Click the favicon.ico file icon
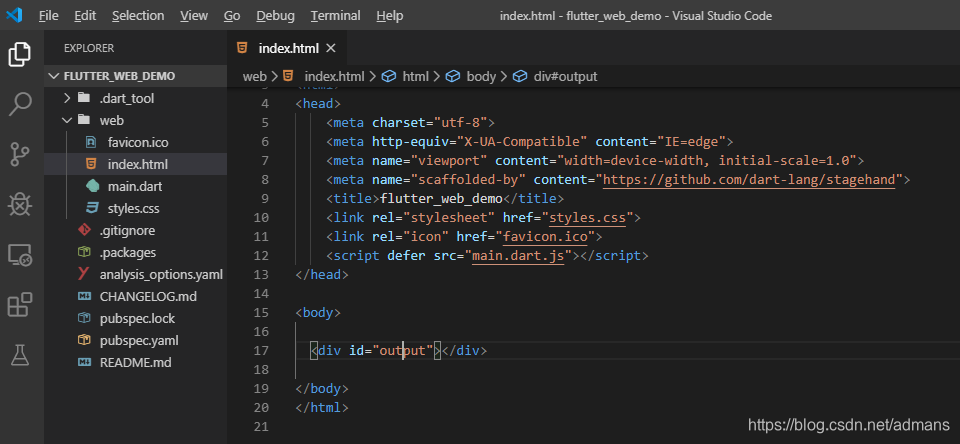This screenshot has height=444, width=960. click(x=91, y=142)
